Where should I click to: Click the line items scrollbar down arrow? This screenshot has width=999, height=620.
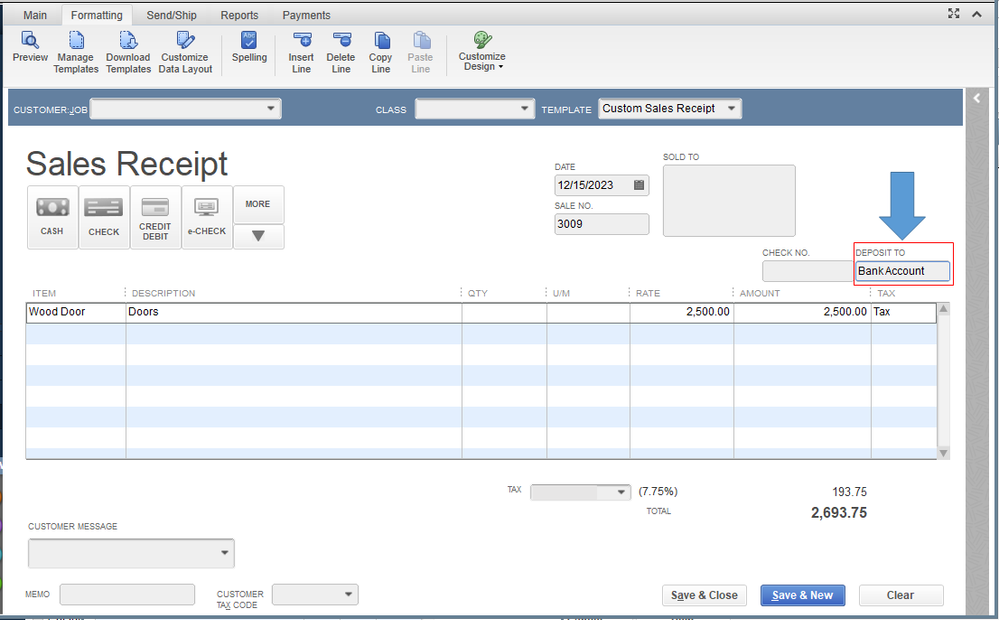coord(944,453)
